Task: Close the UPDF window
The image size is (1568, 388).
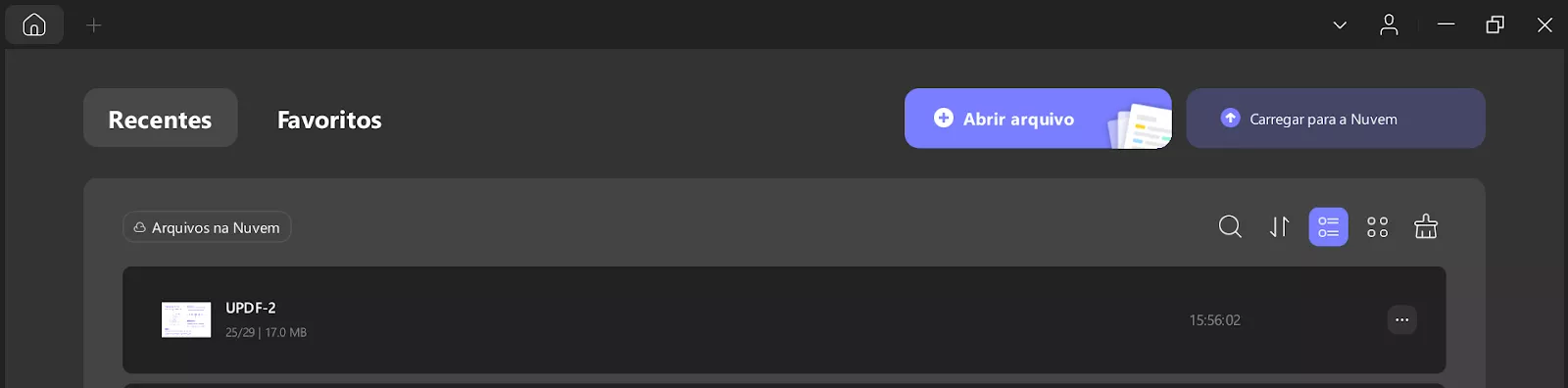Action: pyautogui.click(x=1544, y=25)
